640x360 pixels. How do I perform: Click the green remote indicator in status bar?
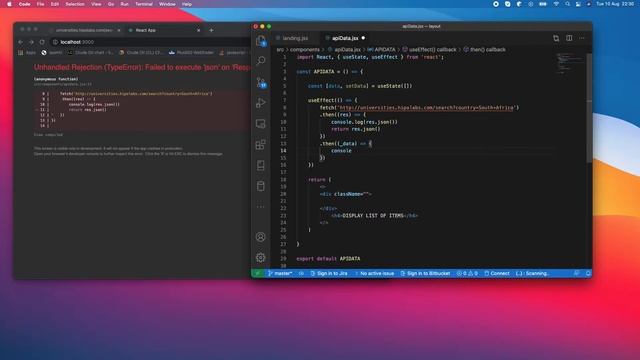point(258,273)
